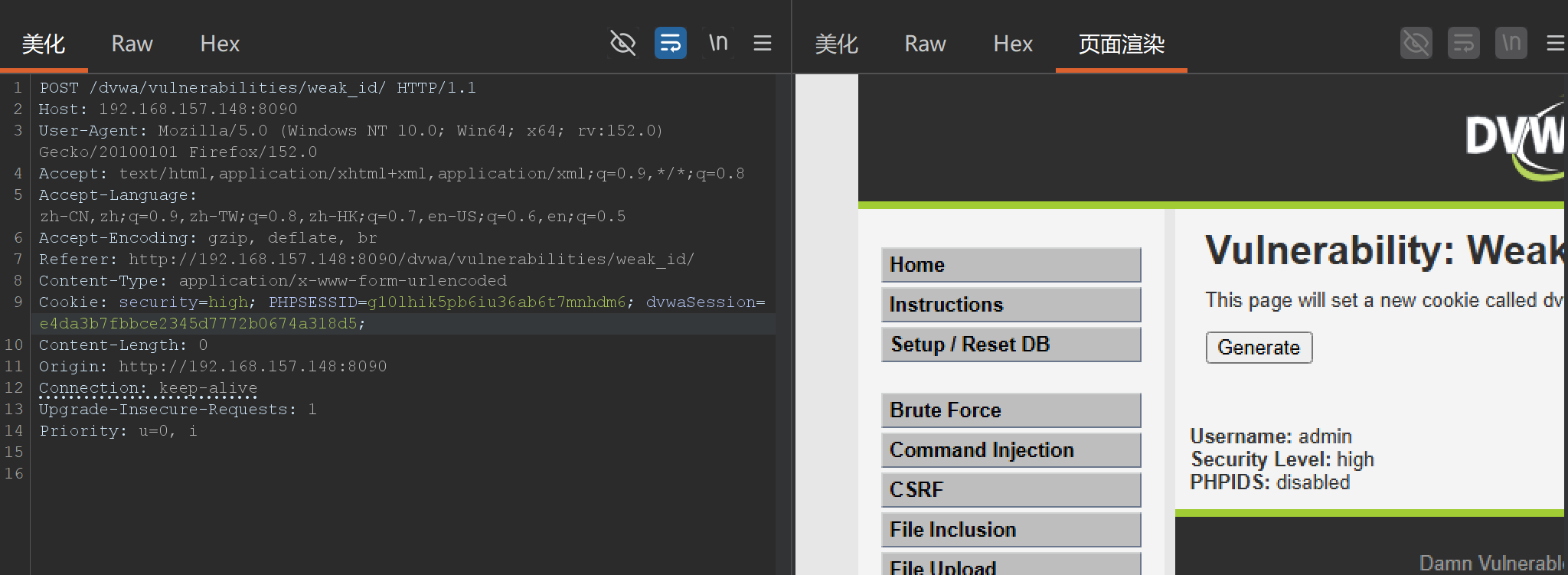This screenshot has height=575, width=1568.
Task: Open Command Injection menu item
Action: click(x=1011, y=450)
